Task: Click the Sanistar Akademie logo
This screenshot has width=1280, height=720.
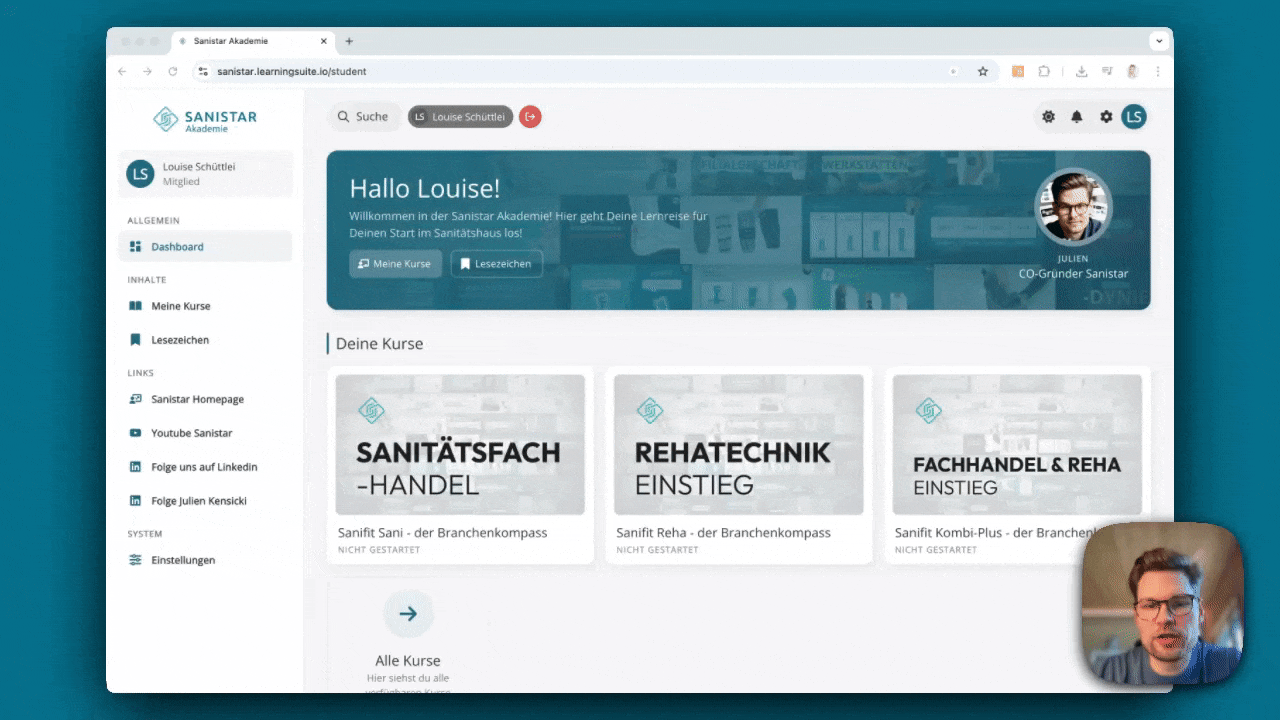Action: pyautogui.click(x=205, y=120)
